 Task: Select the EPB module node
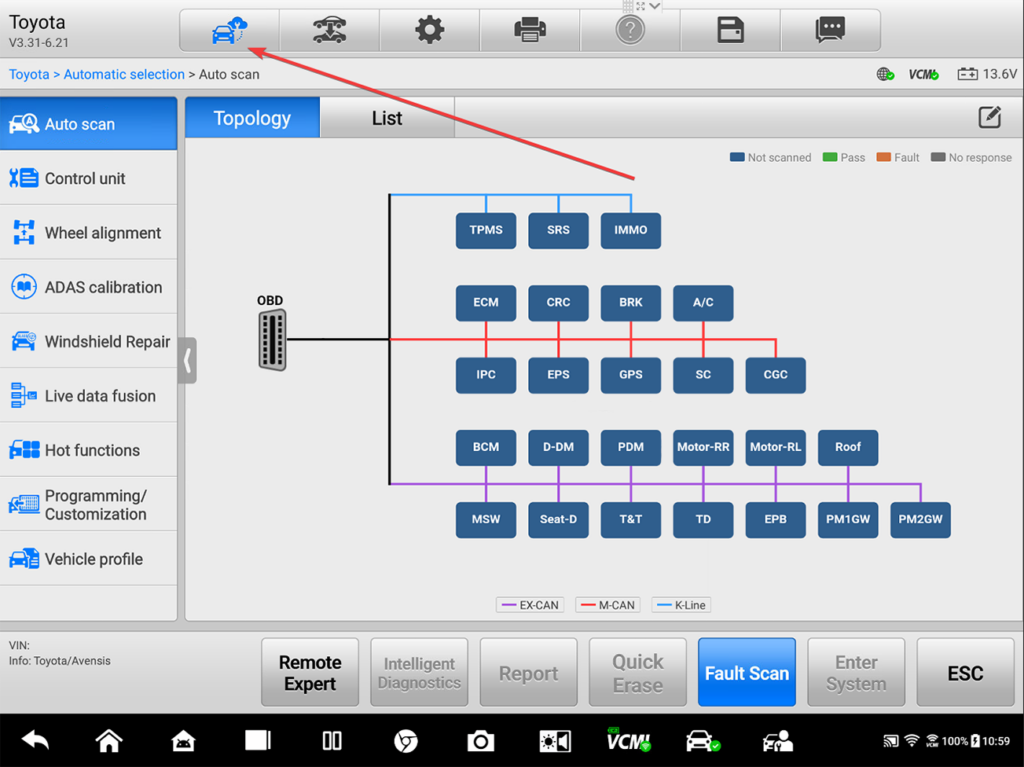pos(776,520)
